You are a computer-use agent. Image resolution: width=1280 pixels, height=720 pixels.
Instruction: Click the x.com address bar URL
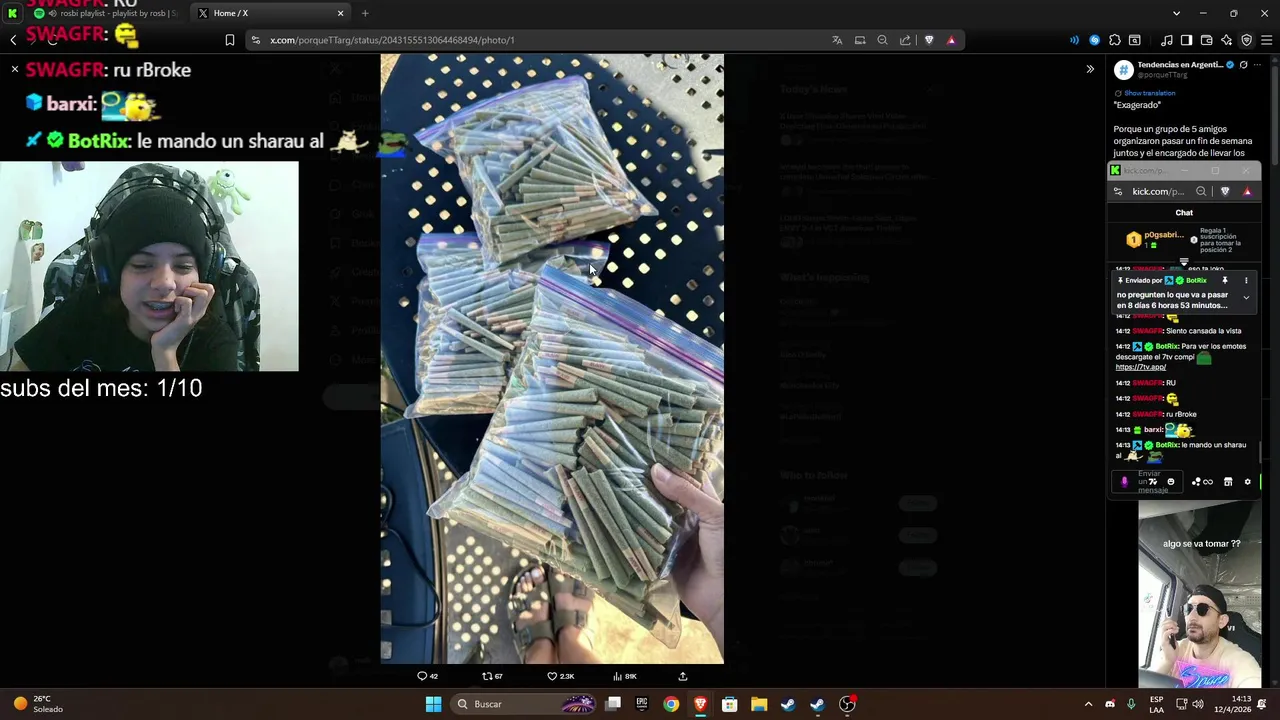[392, 40]
